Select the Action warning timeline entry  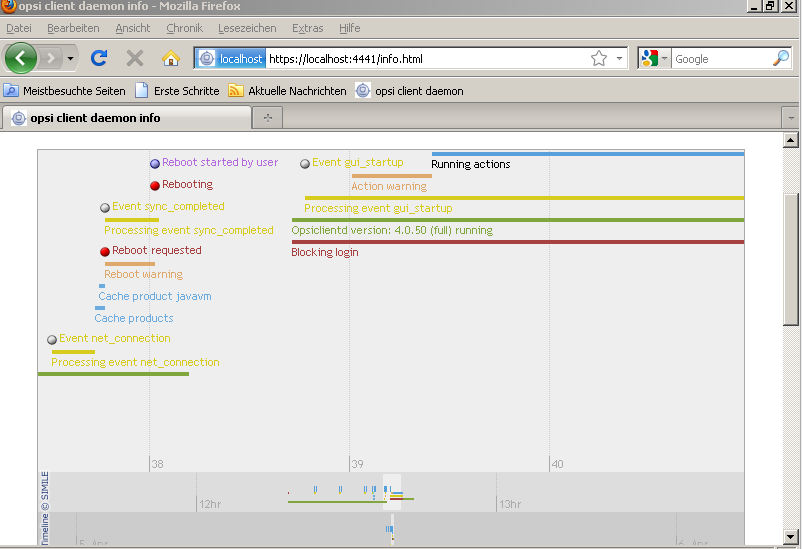(389, 186)
